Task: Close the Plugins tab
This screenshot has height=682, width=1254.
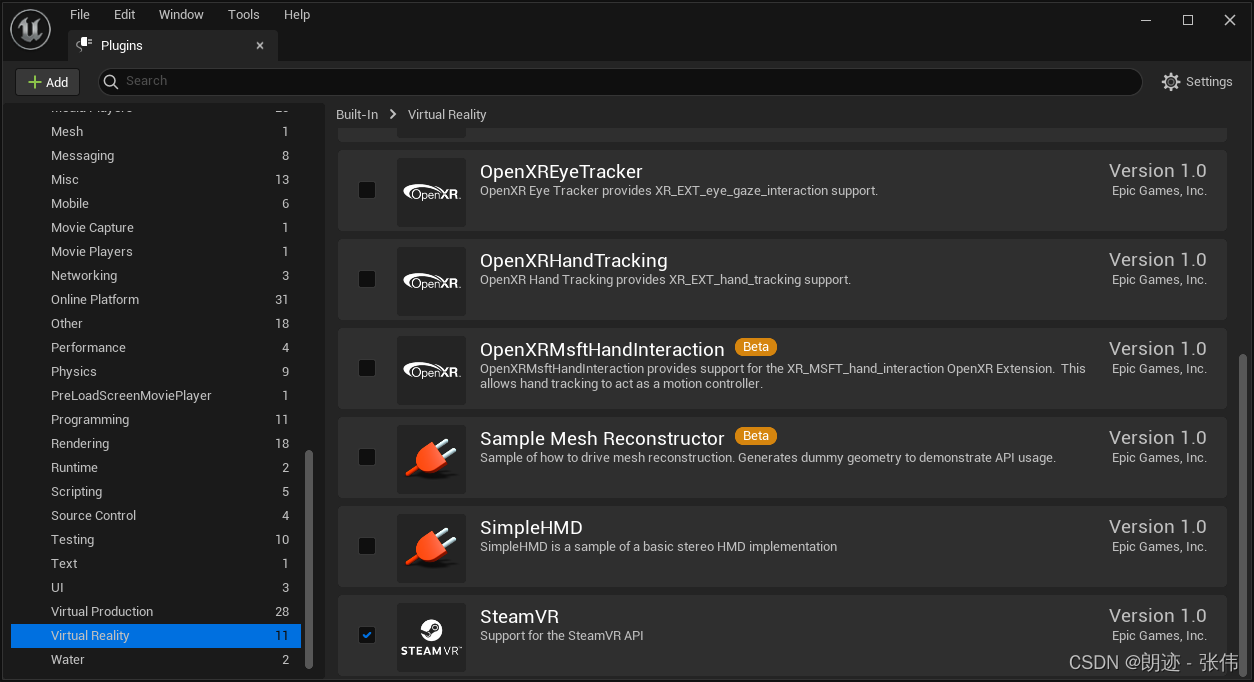Action: point(260,45)
